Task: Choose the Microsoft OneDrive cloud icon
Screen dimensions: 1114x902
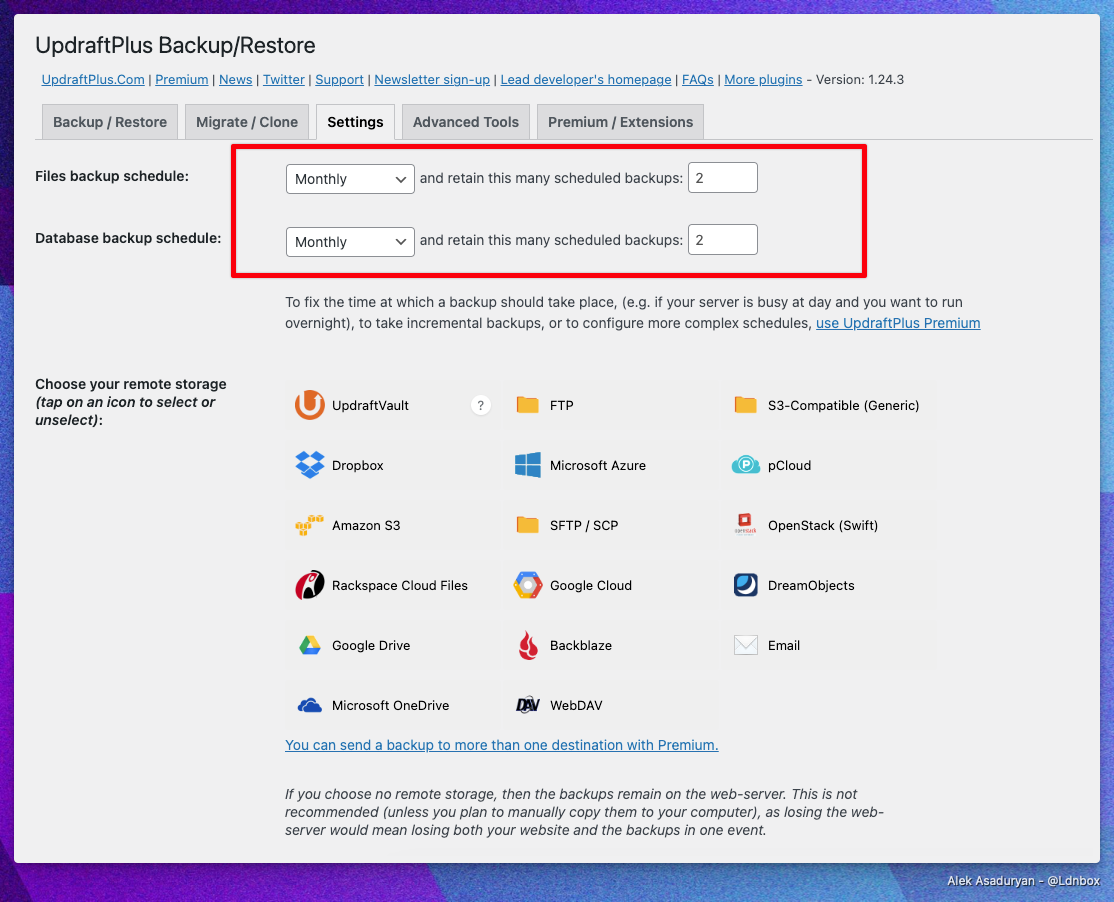Action: pyautogui.click(x=310, y=705)
